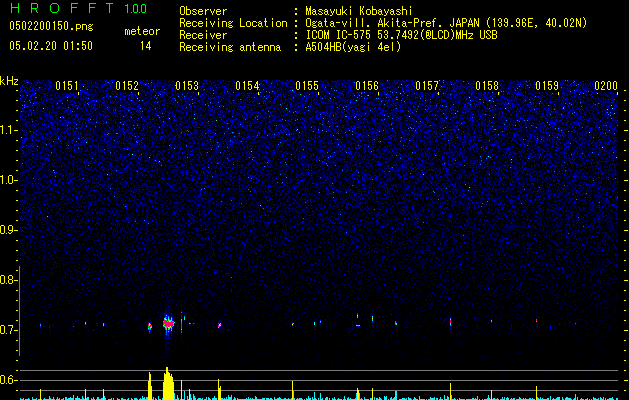Click the version number 1.0.0

click(136, 9)
